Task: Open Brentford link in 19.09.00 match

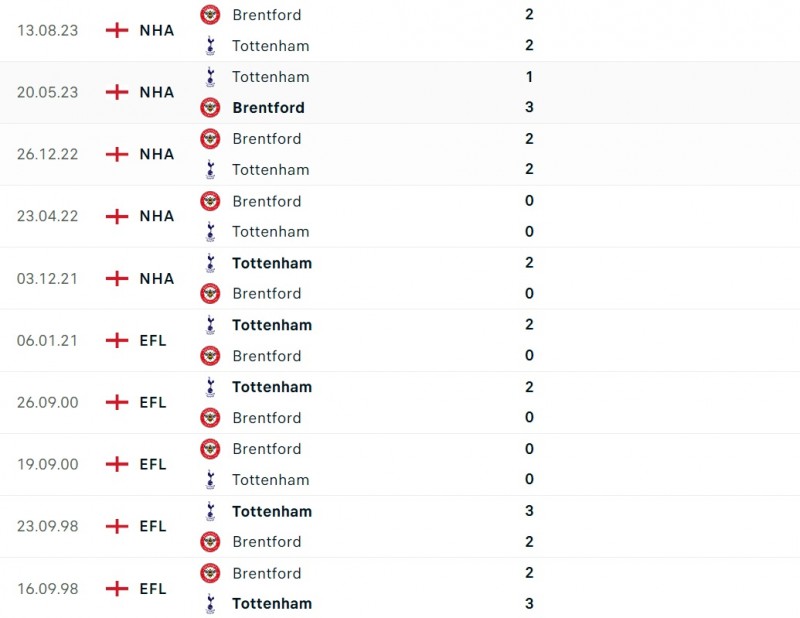Action: [266, 449]
